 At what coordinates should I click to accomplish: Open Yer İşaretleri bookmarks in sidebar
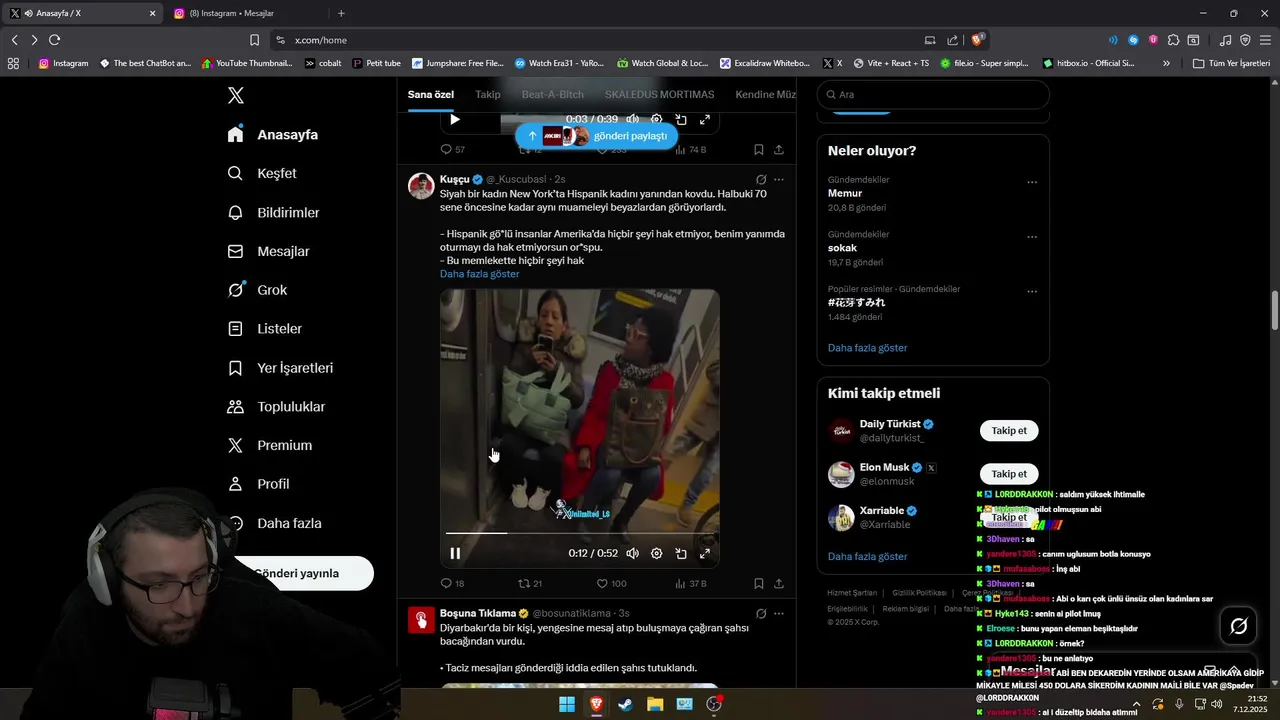tap(281, 368)
